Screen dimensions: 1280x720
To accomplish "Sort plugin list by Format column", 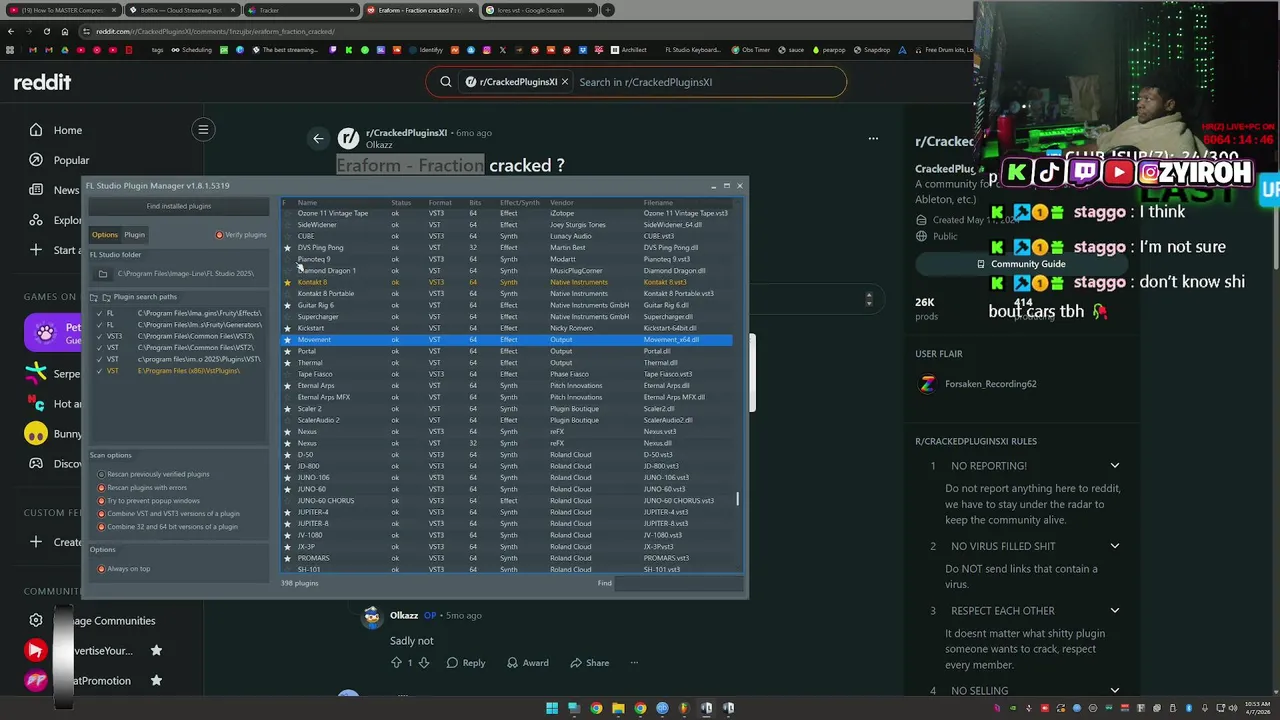I will pos(440,203).
